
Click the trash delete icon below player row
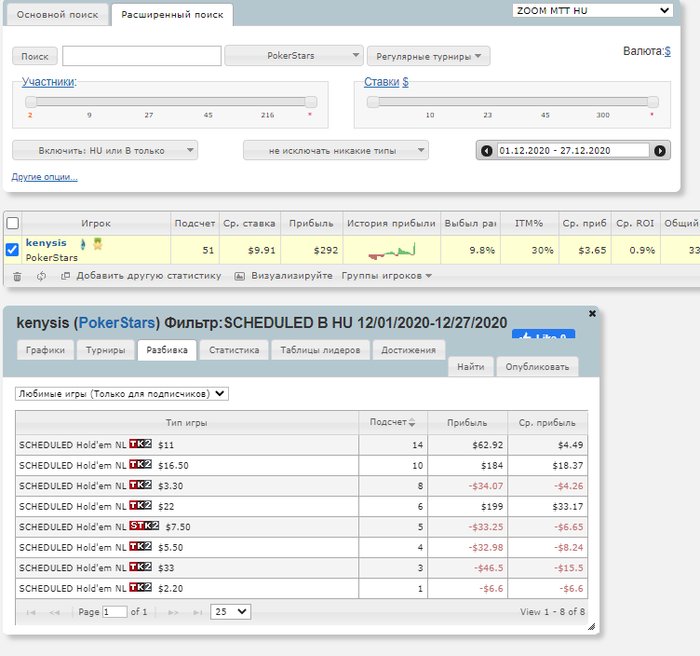point(16,276)
